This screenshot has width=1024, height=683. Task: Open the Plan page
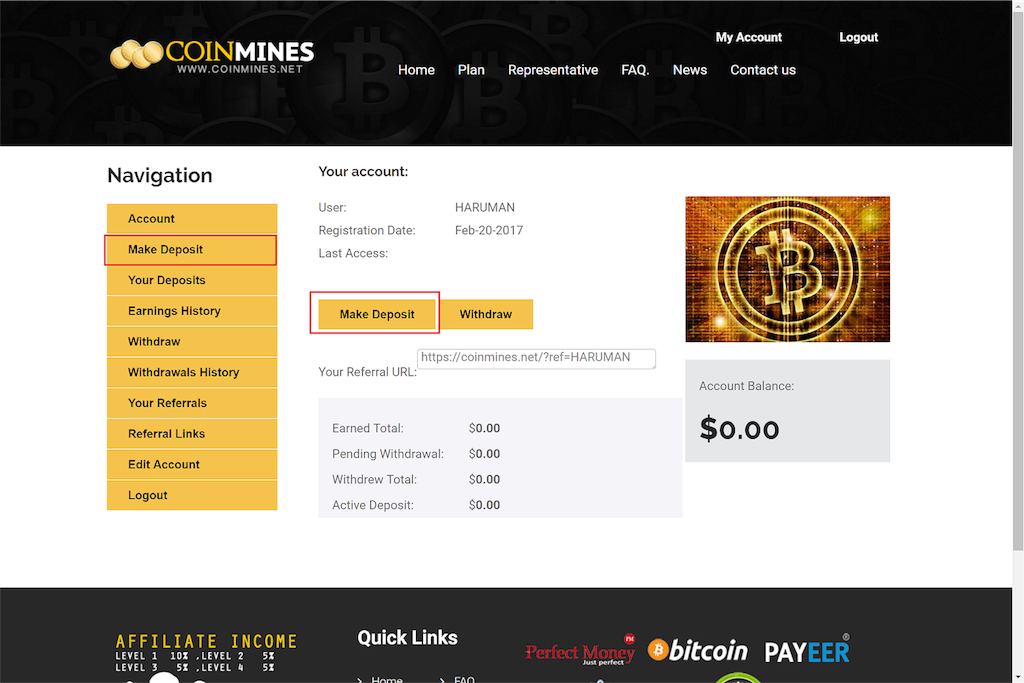point(471,70)
